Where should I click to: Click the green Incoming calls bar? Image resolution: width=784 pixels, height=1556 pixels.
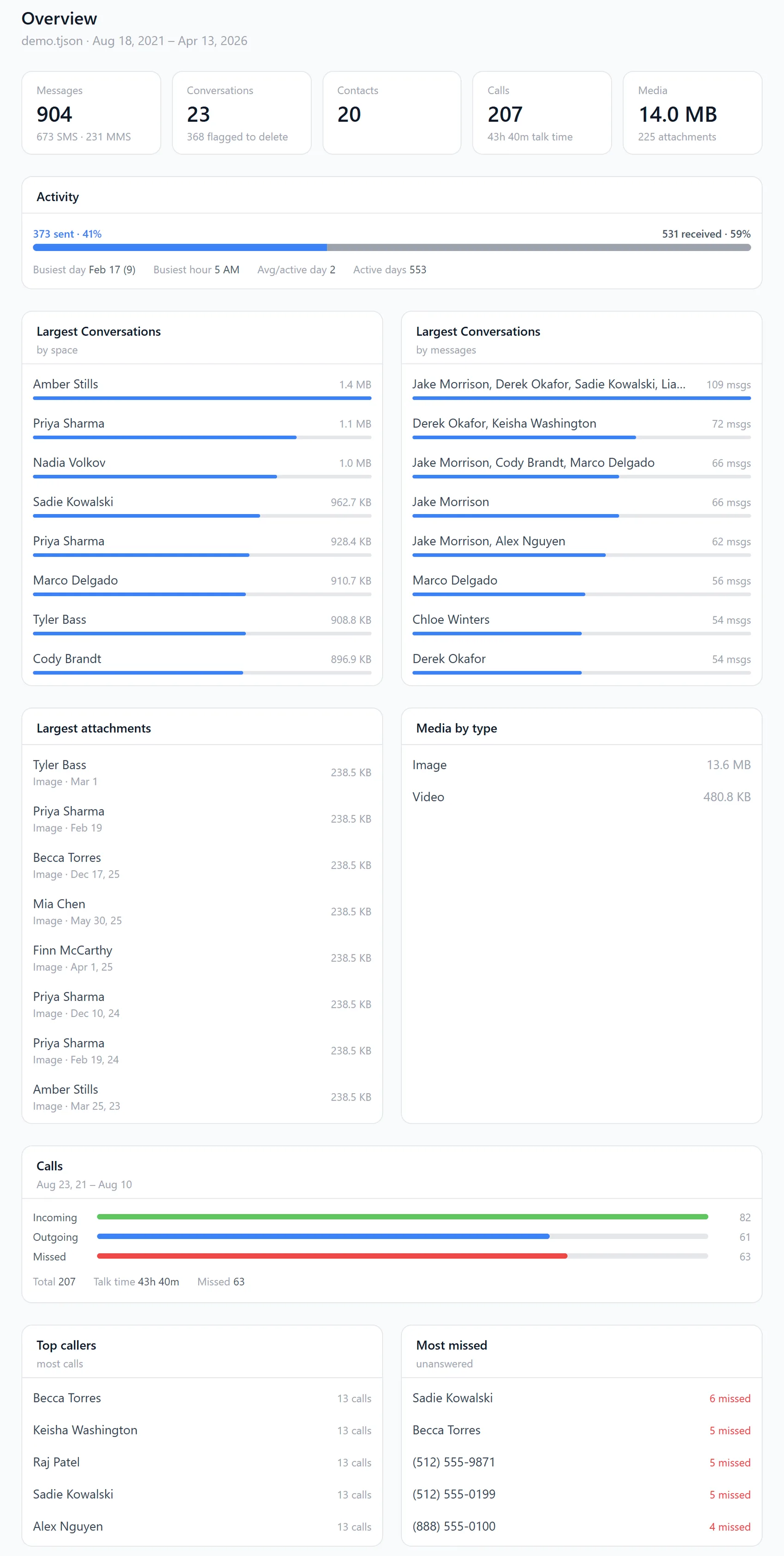tap(402, 1216)
